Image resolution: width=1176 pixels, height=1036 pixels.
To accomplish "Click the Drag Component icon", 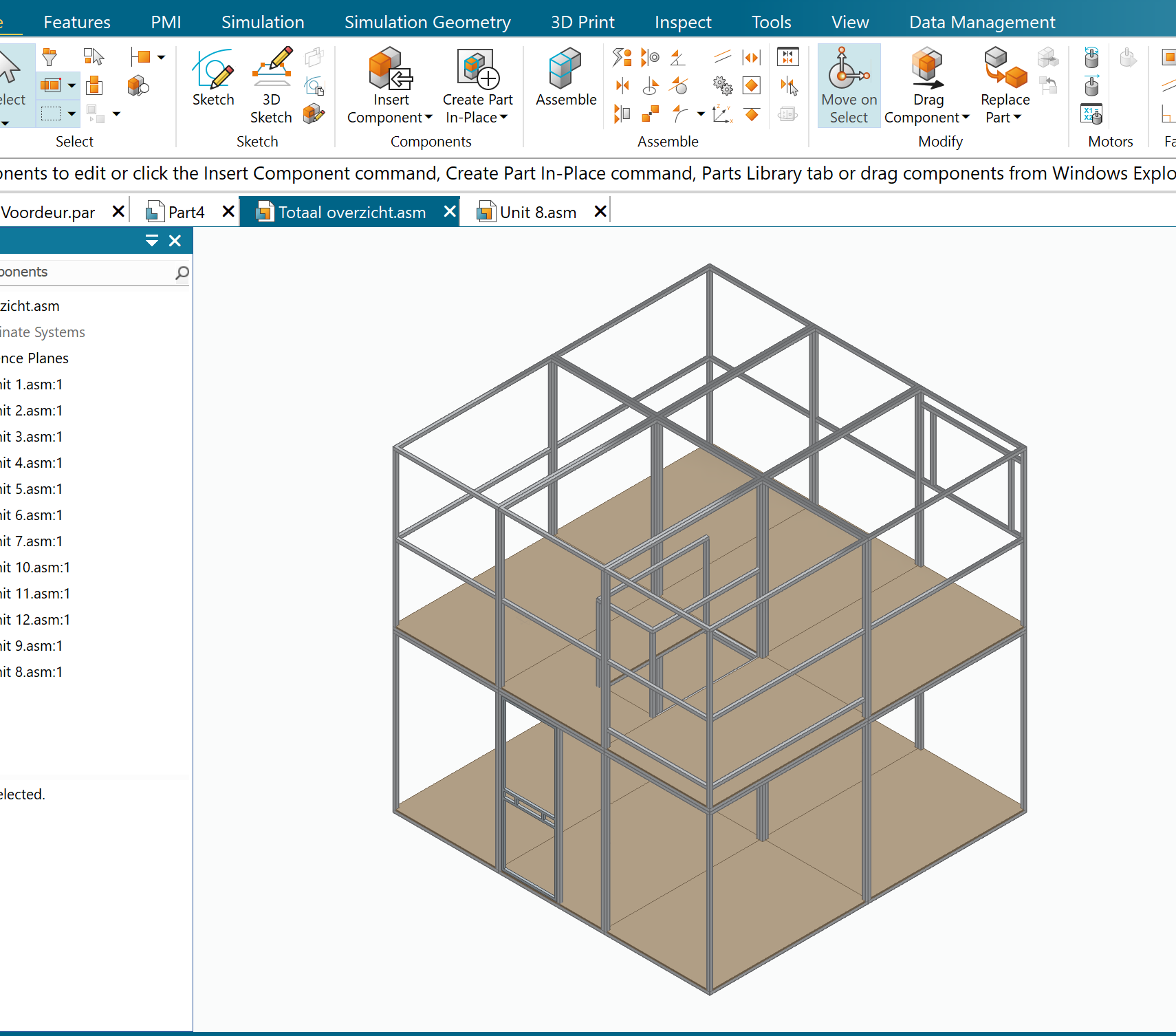I will point(927,70).
